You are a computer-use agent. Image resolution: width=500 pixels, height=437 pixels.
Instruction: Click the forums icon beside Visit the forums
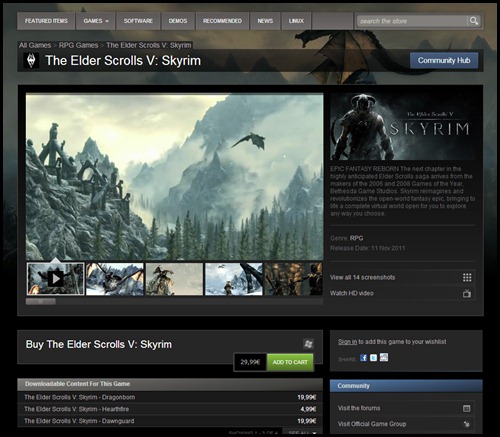tap(467, 408)
